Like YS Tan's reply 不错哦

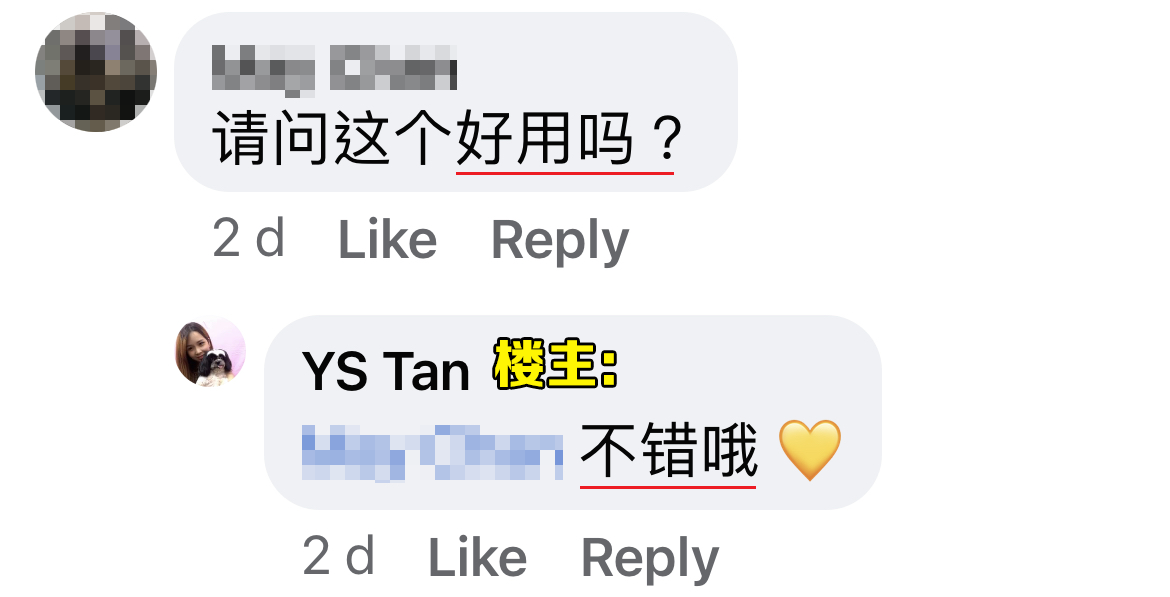(x=478, y=557)
